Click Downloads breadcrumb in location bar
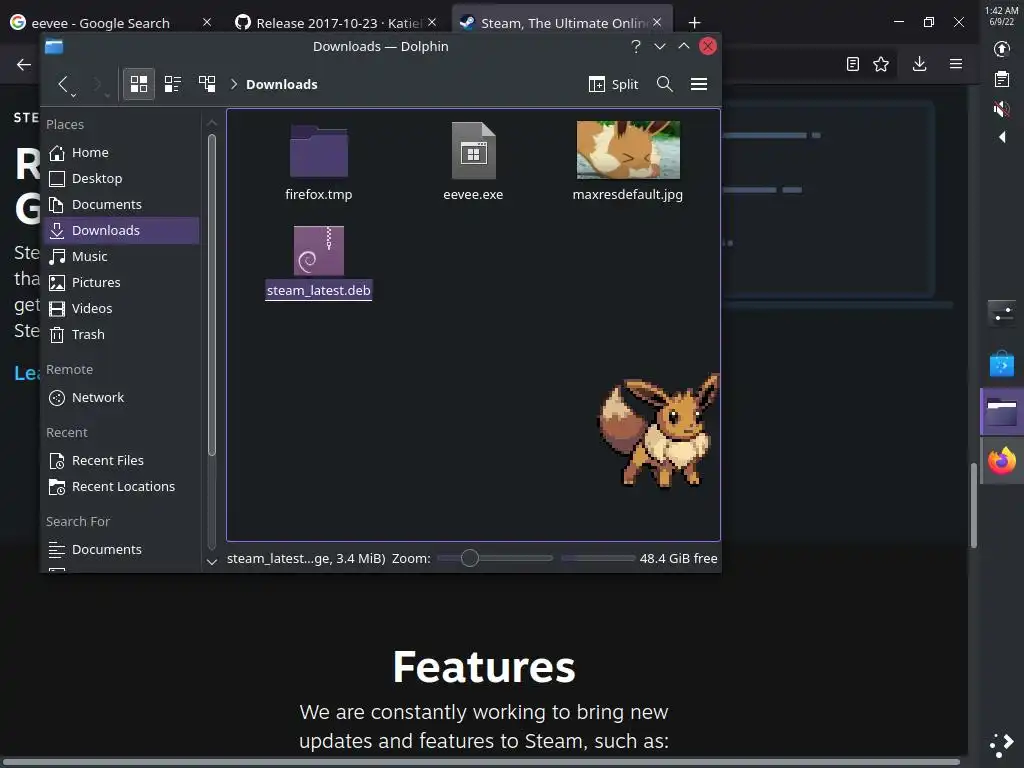The height and width of the screenshot is (768, 1024). (x=281, y=84)
